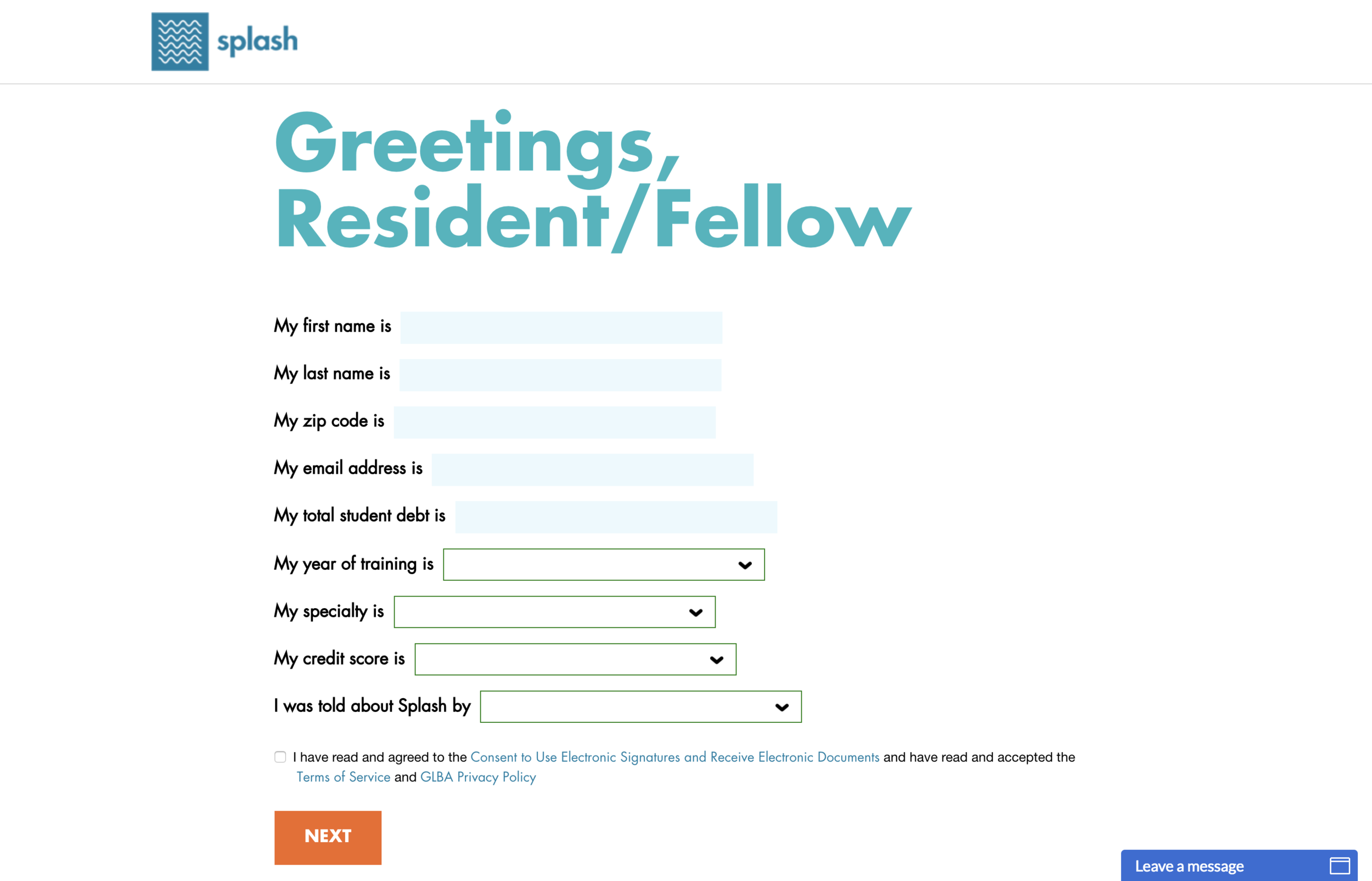Check the consent agreement checkbox
The image size is (1372, 881).
(x=280, y=757)
